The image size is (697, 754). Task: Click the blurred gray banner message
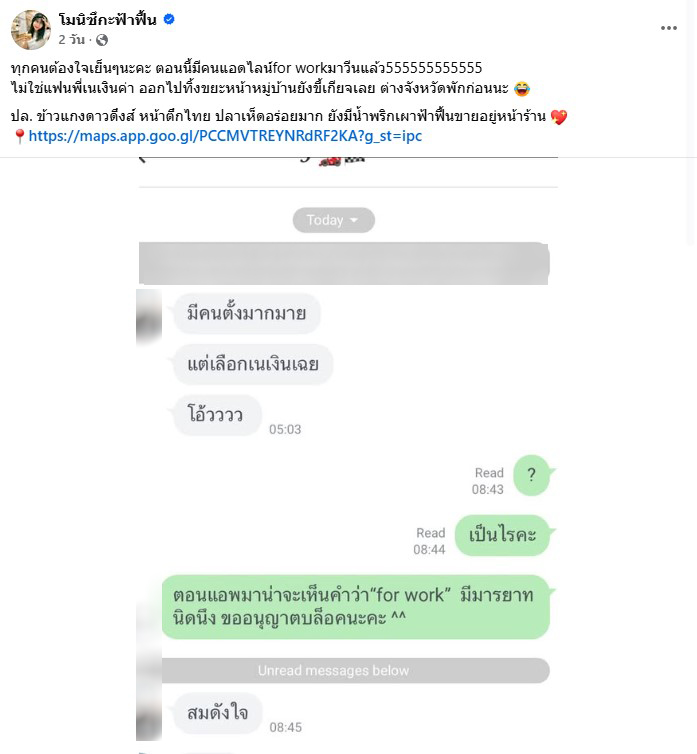click(x=344, y=264)
